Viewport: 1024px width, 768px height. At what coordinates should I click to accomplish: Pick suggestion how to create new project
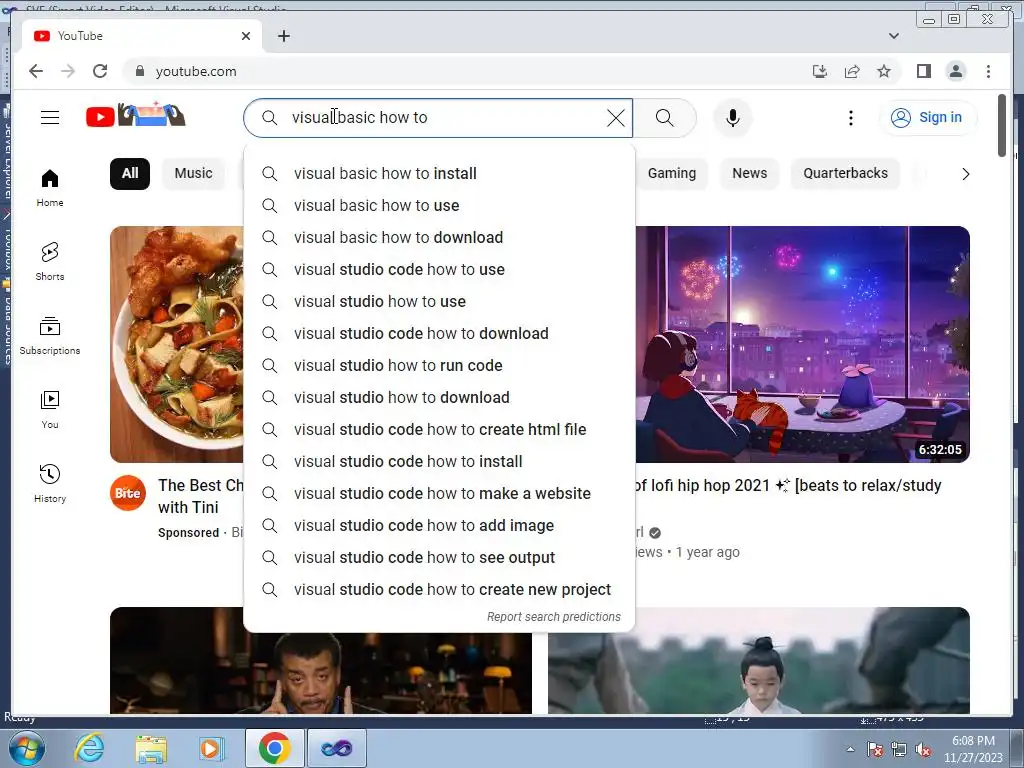coord(439,590)
